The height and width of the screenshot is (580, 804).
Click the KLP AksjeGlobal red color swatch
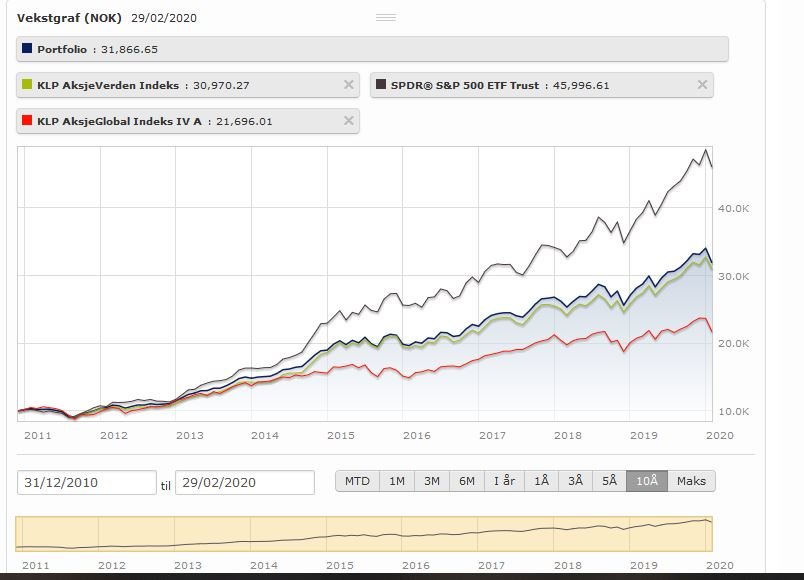pos(27,120)
